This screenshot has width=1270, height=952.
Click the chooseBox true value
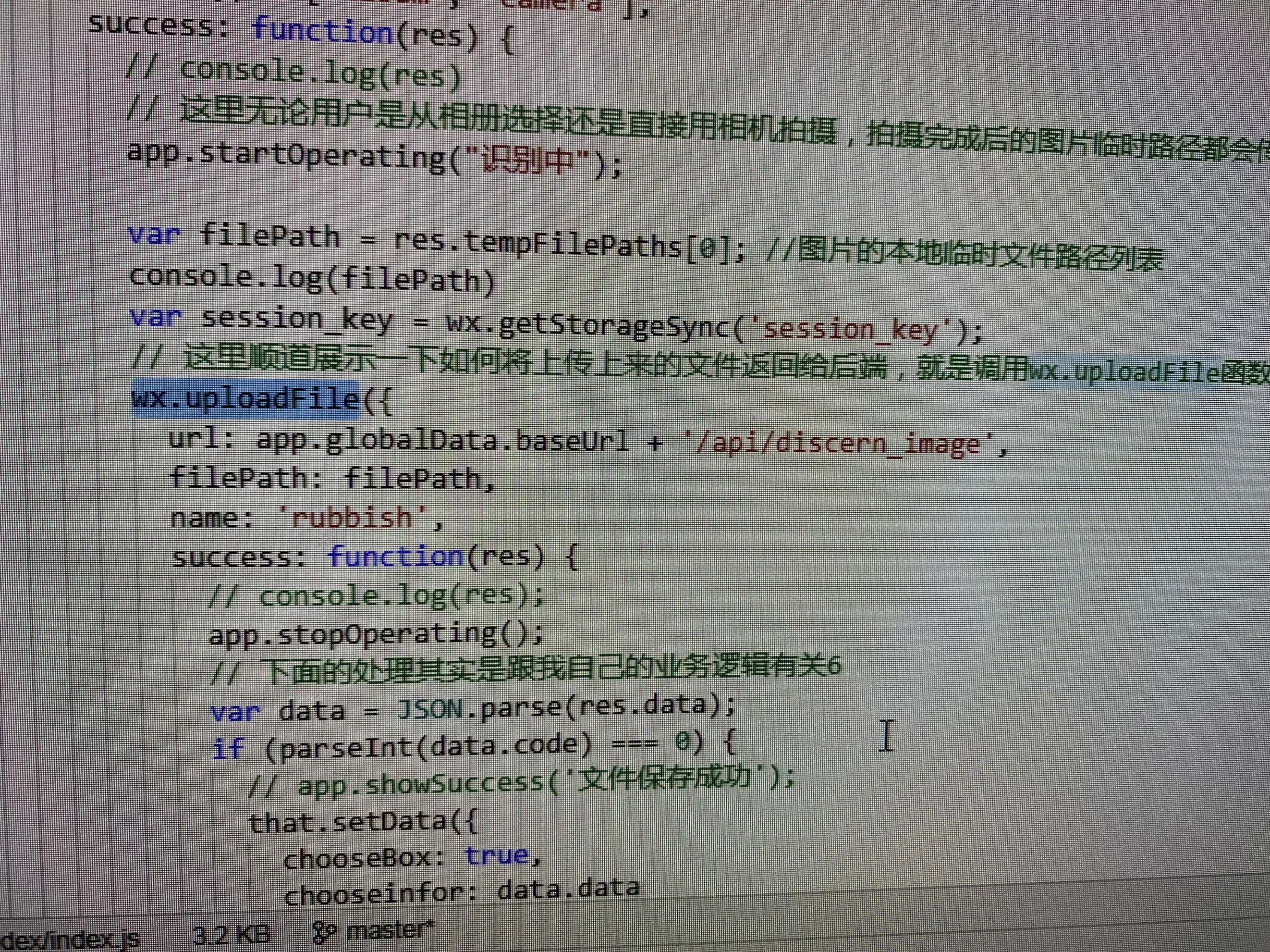click(497, 856)
